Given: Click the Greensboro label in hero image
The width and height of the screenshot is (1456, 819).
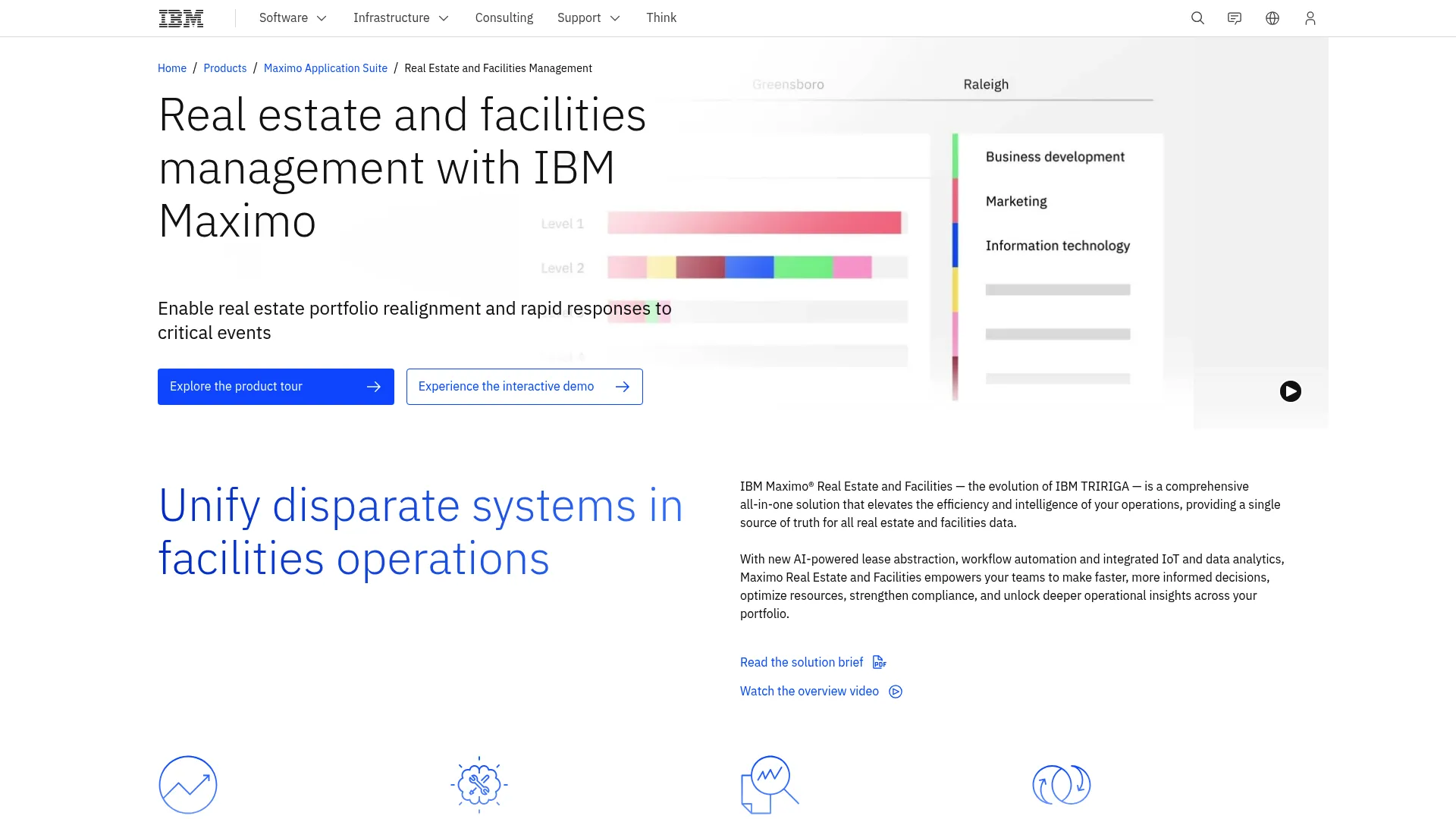Looking at the screenshot, I should pos(788,84).
